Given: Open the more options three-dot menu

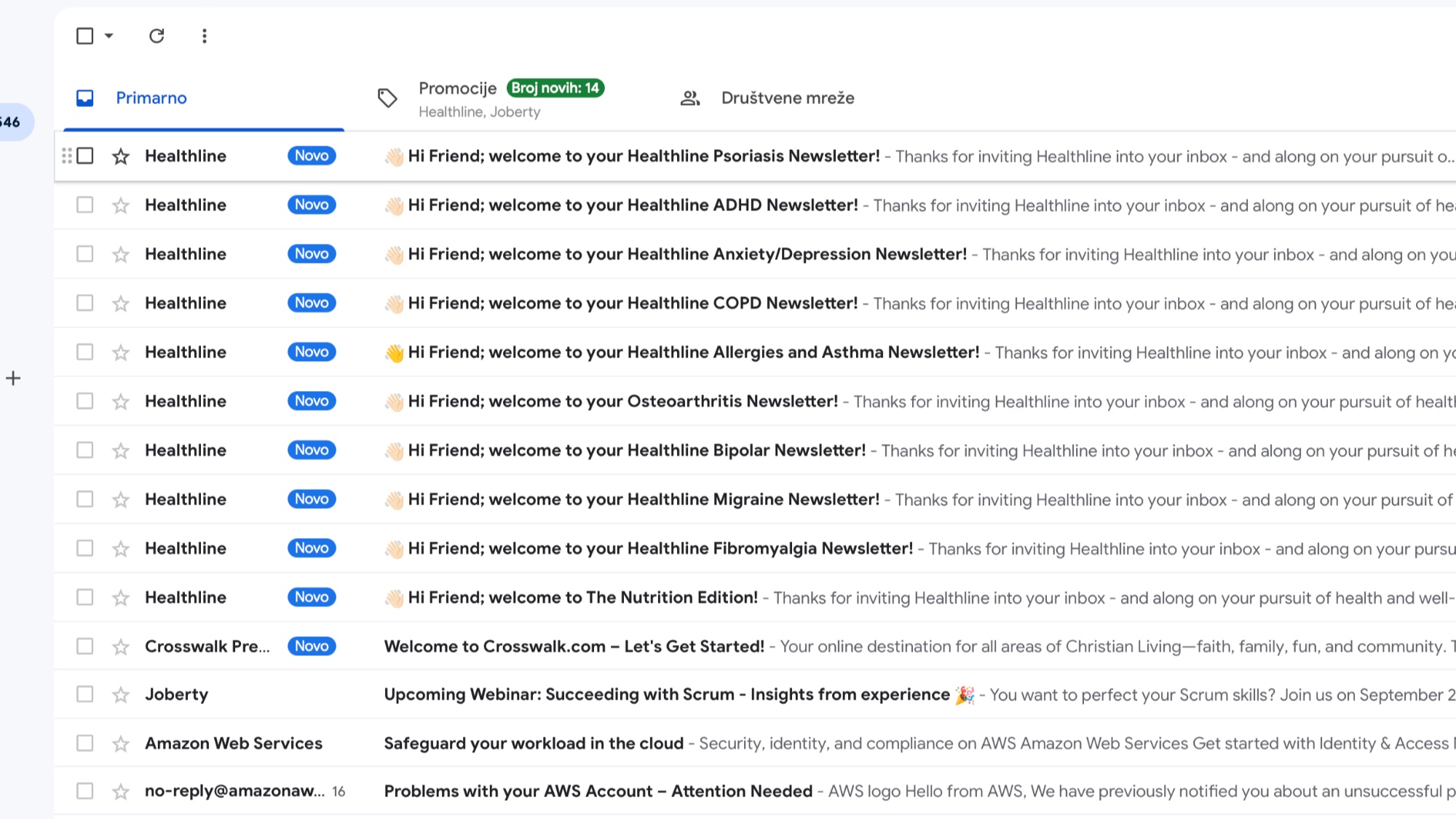Looking at the screenshot, I should (x=205, y=36).
